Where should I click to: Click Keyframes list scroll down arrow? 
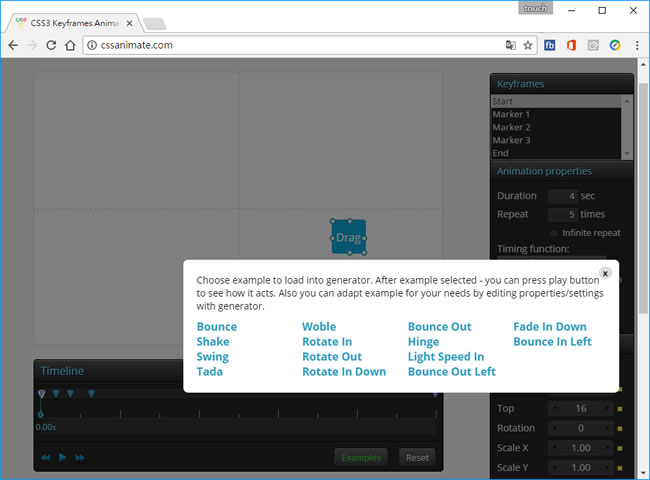627,153
